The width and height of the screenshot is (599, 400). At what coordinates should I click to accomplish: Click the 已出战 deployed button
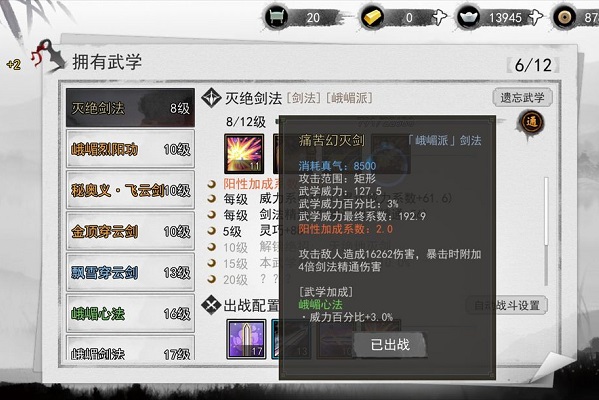pyautogui.click(x=390, y=345)
